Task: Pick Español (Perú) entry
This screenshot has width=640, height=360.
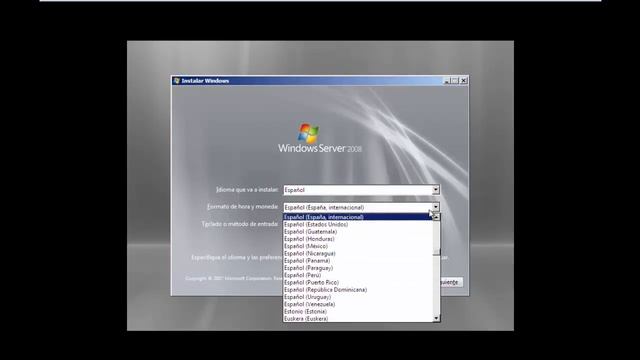Action: click(358, 276)
